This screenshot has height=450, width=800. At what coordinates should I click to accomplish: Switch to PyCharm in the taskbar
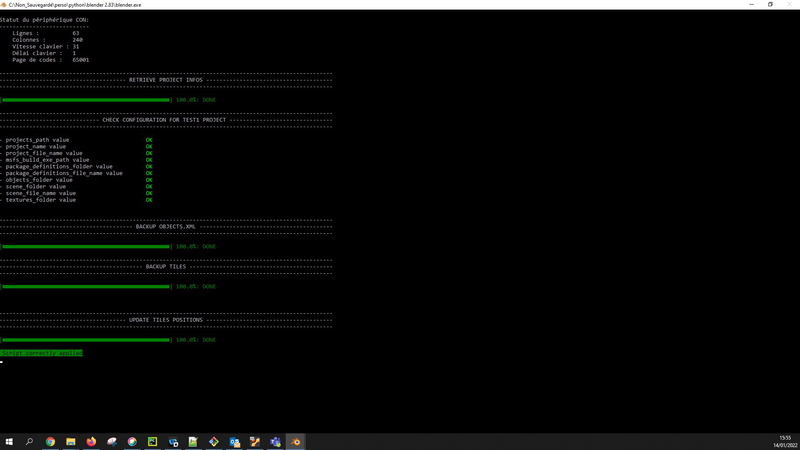point(152,441)
